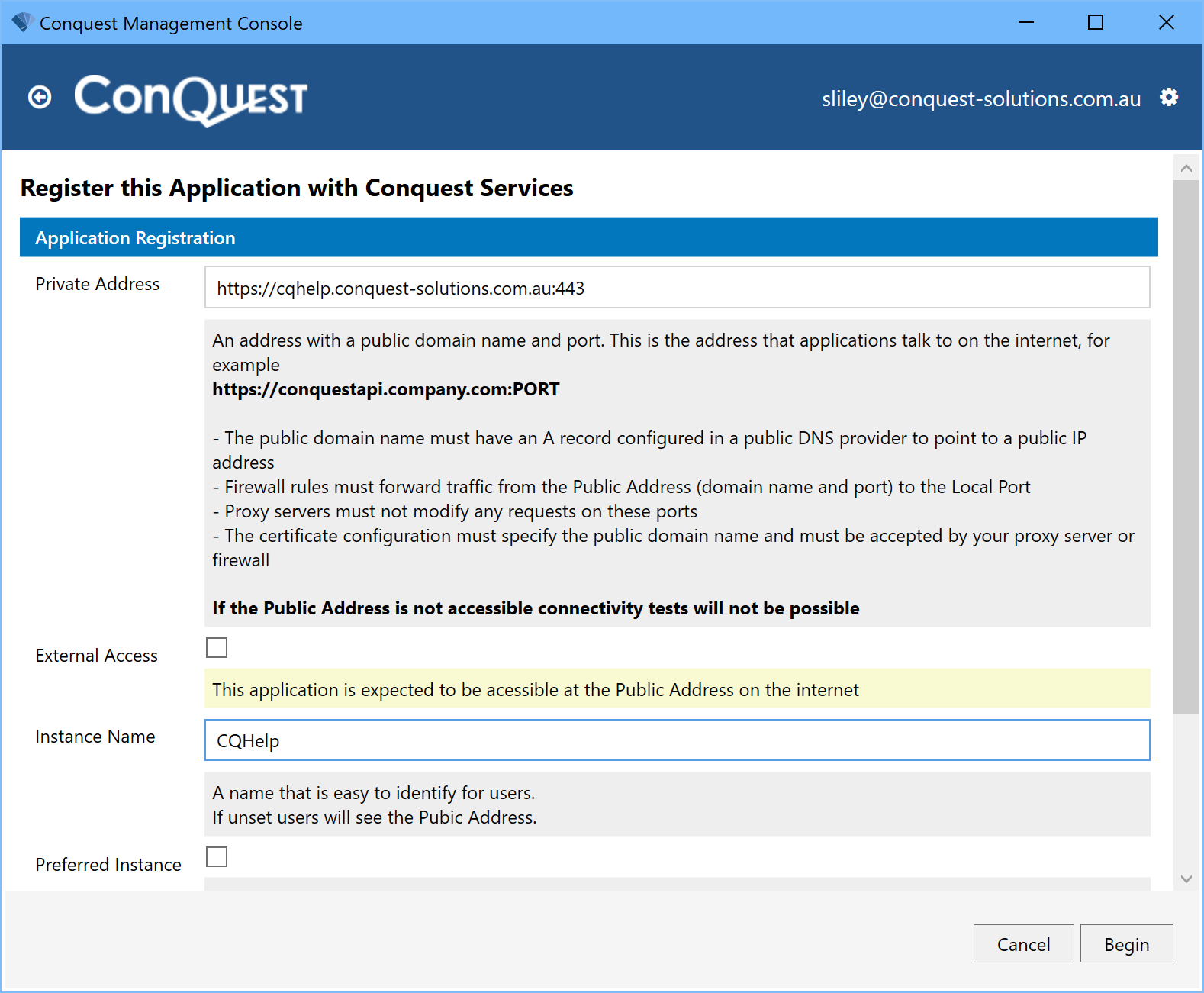Screen dimensions: 1204x993
Task: Click 'A name that is easy to identify' hint
Action: (373, 793)
